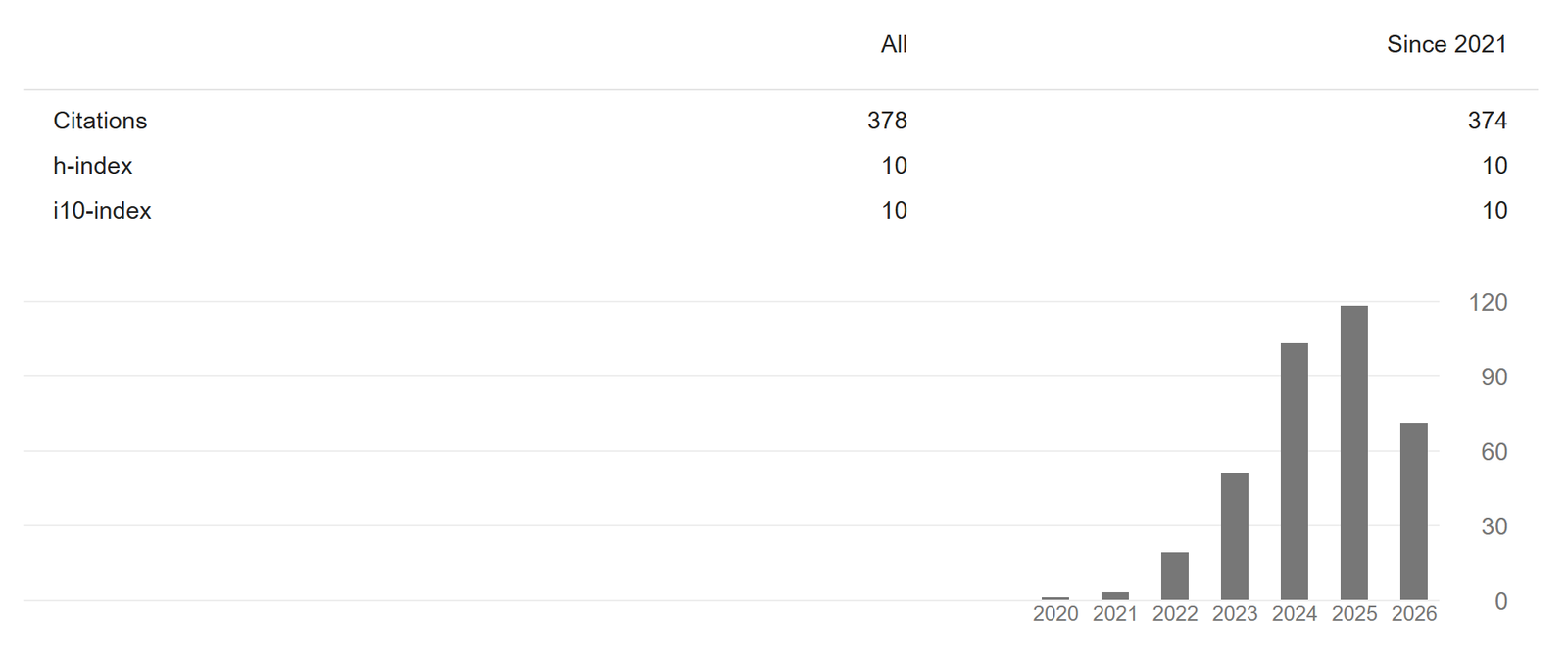Click the 2024 citations bar
The height and width of the screenshot is (647, 1568).
1294,472
